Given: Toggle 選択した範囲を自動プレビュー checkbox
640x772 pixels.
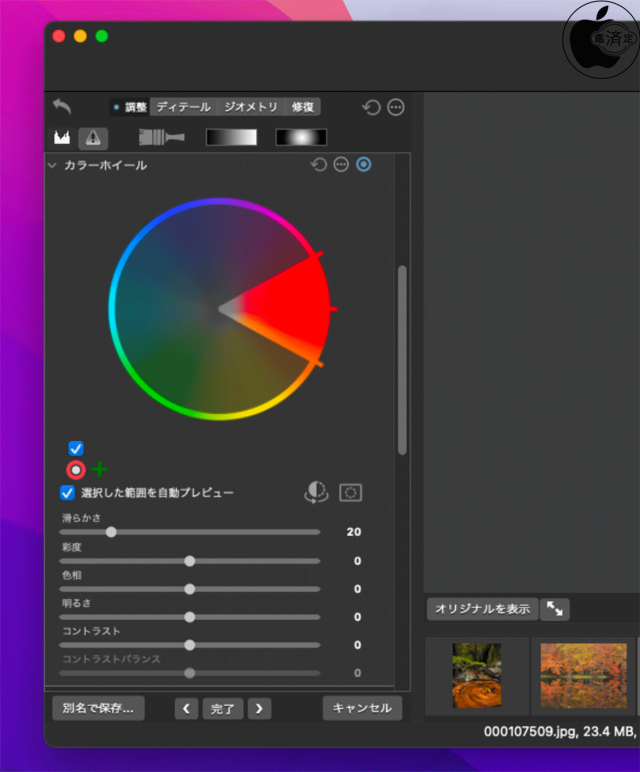Looking at the screenshot, I should [x=67, y=493].
